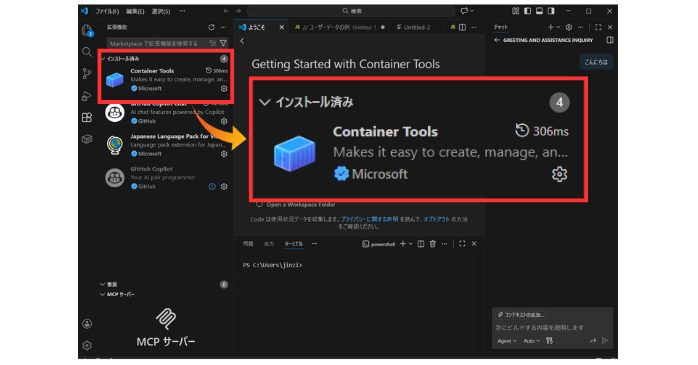Switch to the 出力 panel tab
The height and width of the screenshot is (365, 698).
click(269, 244)
